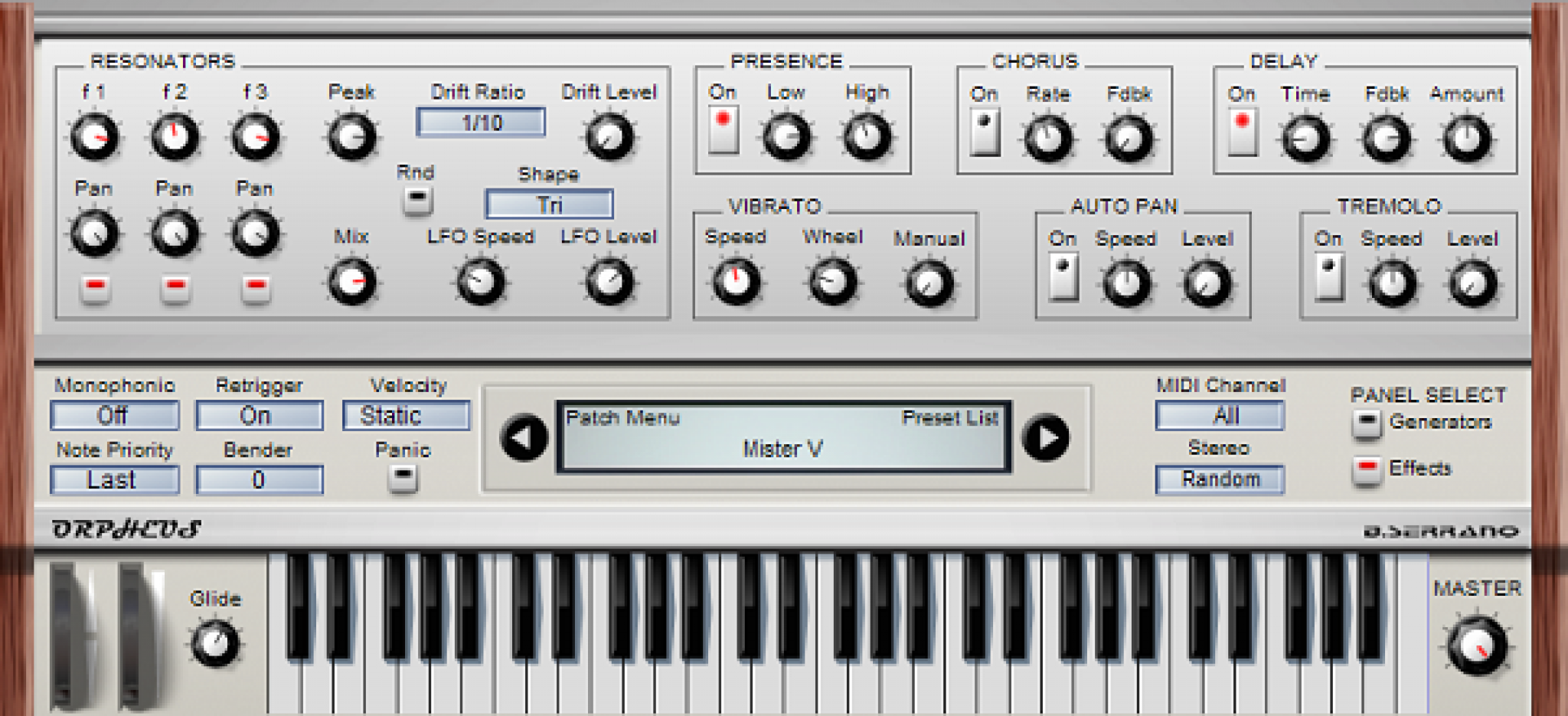Select the Effects panel
The height and width of the screenshot is (716, 1568).
[x=1368, y=469]
